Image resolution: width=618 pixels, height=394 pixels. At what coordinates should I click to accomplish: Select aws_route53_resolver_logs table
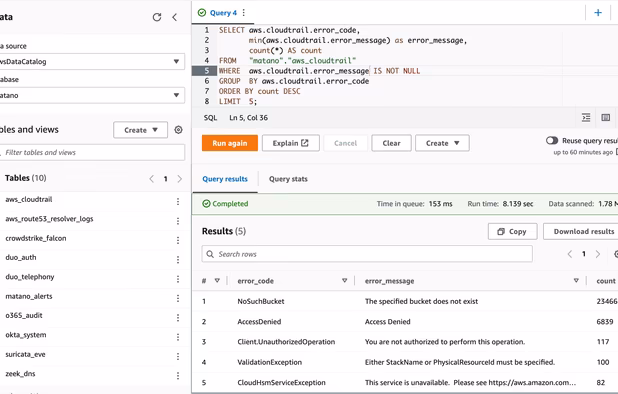[49, 219]
